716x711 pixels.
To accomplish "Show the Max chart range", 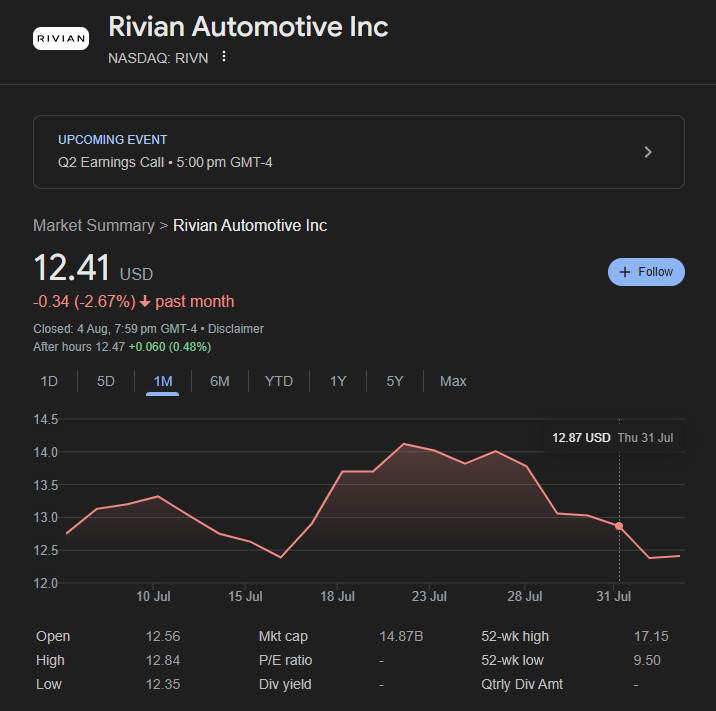I will (453, 381).
